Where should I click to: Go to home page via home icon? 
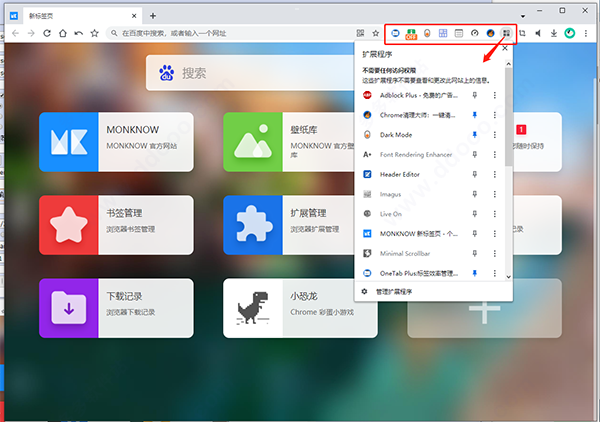tap(63, 33)
